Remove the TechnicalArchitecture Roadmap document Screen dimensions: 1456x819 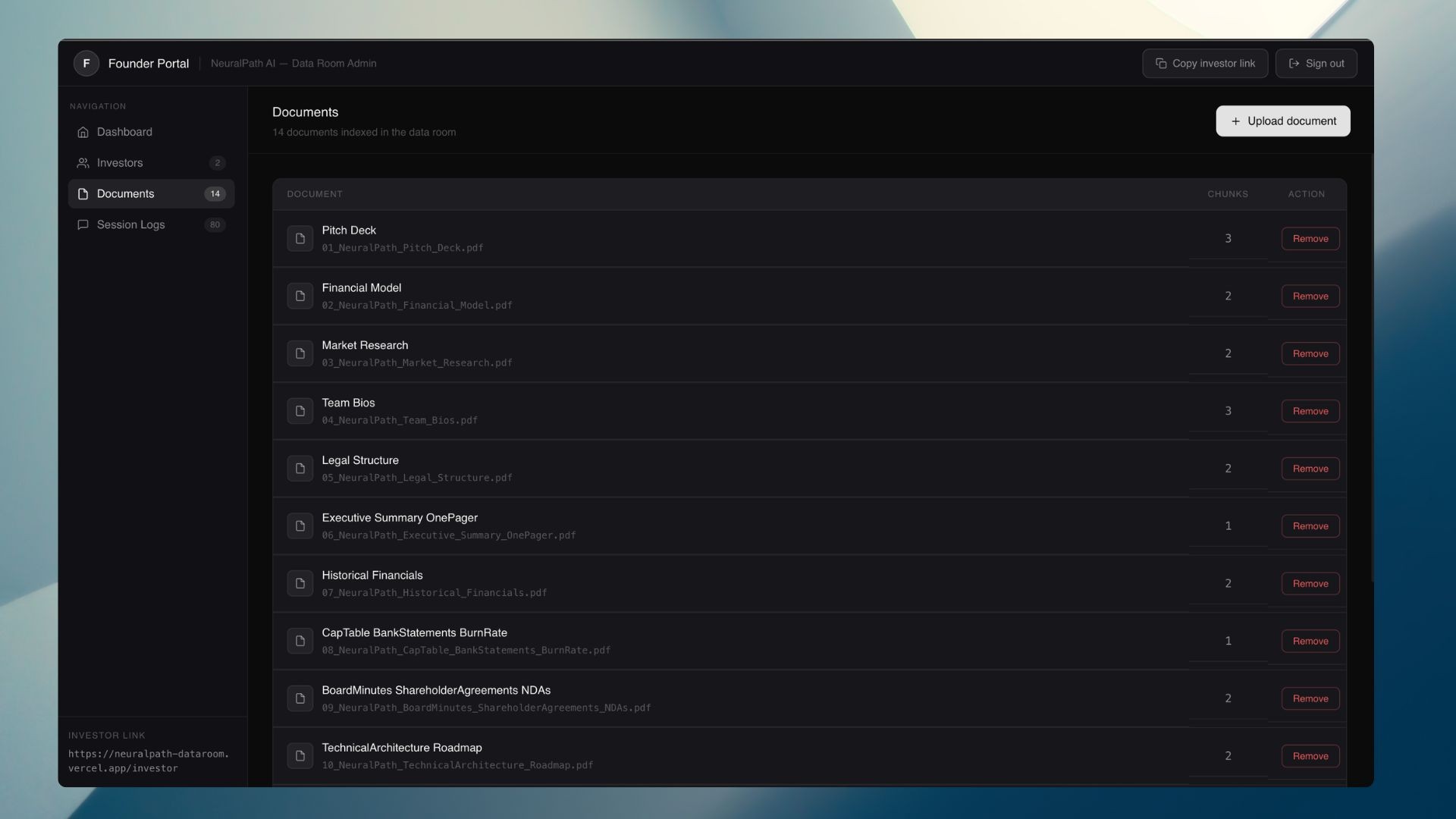(x=1310, y=756)
